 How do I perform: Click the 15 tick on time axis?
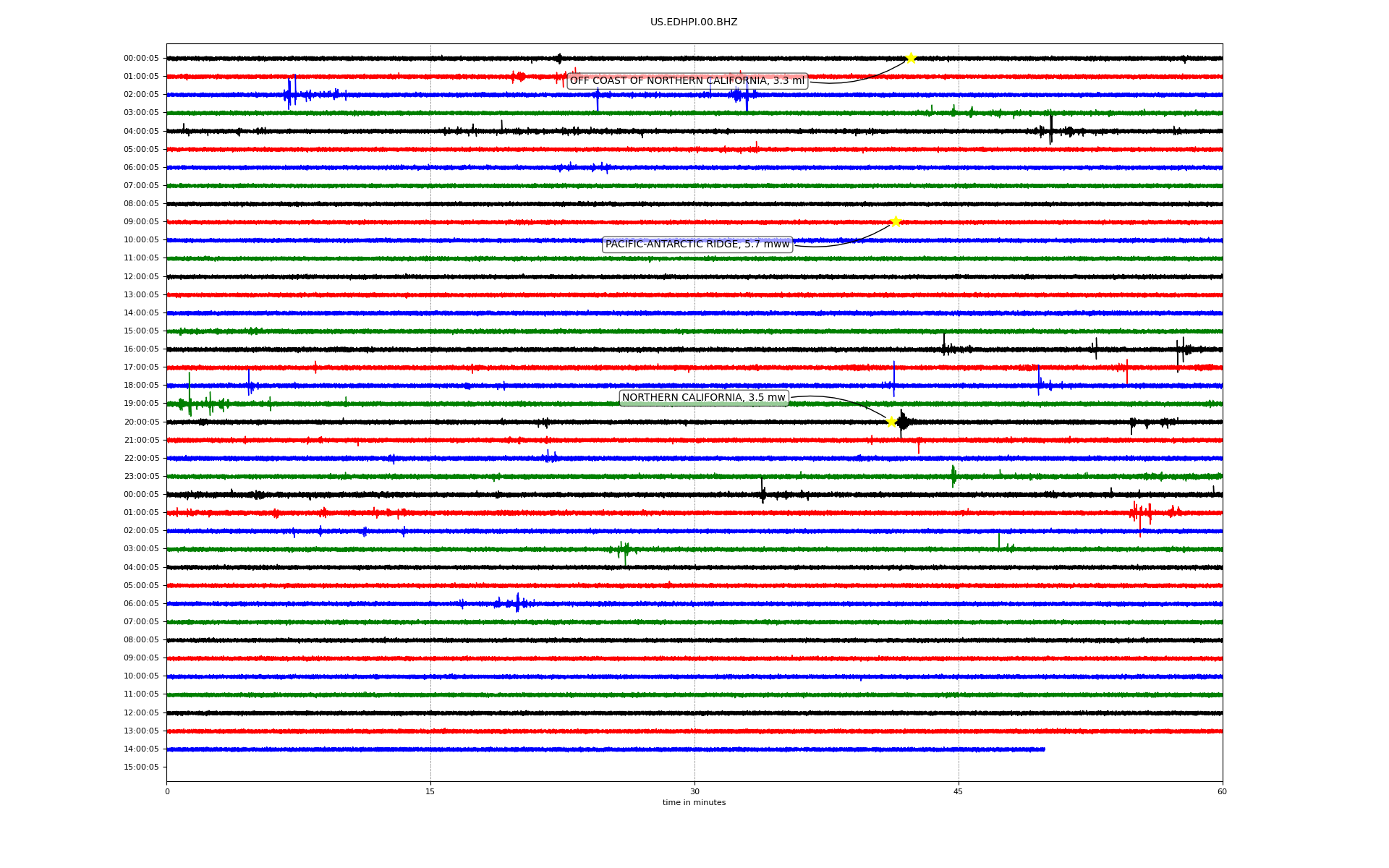tap(430, 791)
